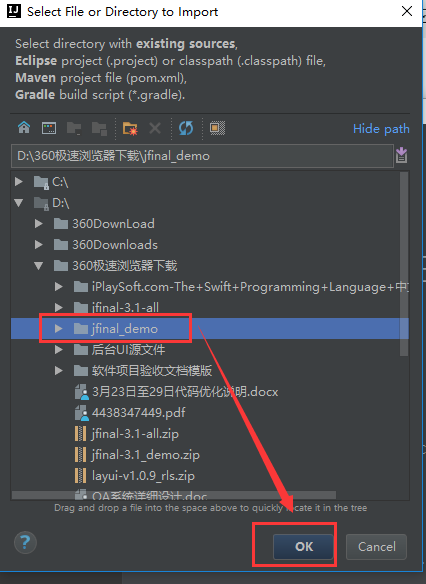Select the jfinal-3.1-all folder
This screenshot has height=584, width=426.
(x=125, y=308)
